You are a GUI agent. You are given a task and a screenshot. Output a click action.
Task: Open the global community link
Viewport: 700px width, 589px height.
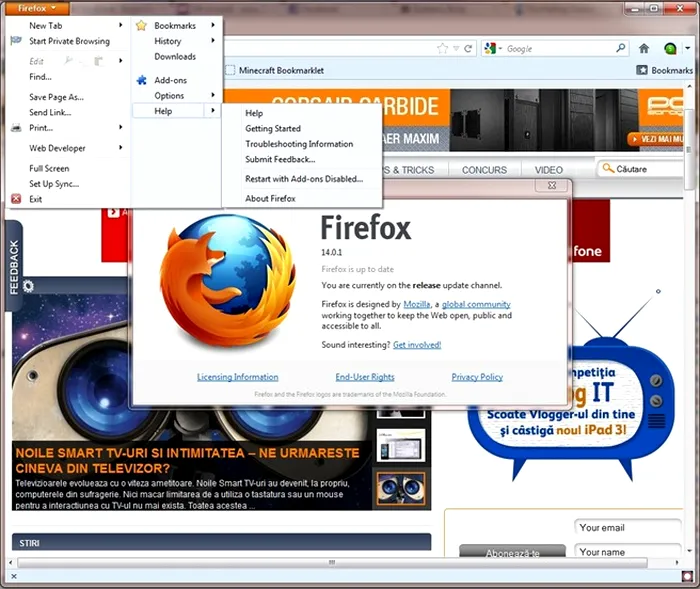[476, 304]
